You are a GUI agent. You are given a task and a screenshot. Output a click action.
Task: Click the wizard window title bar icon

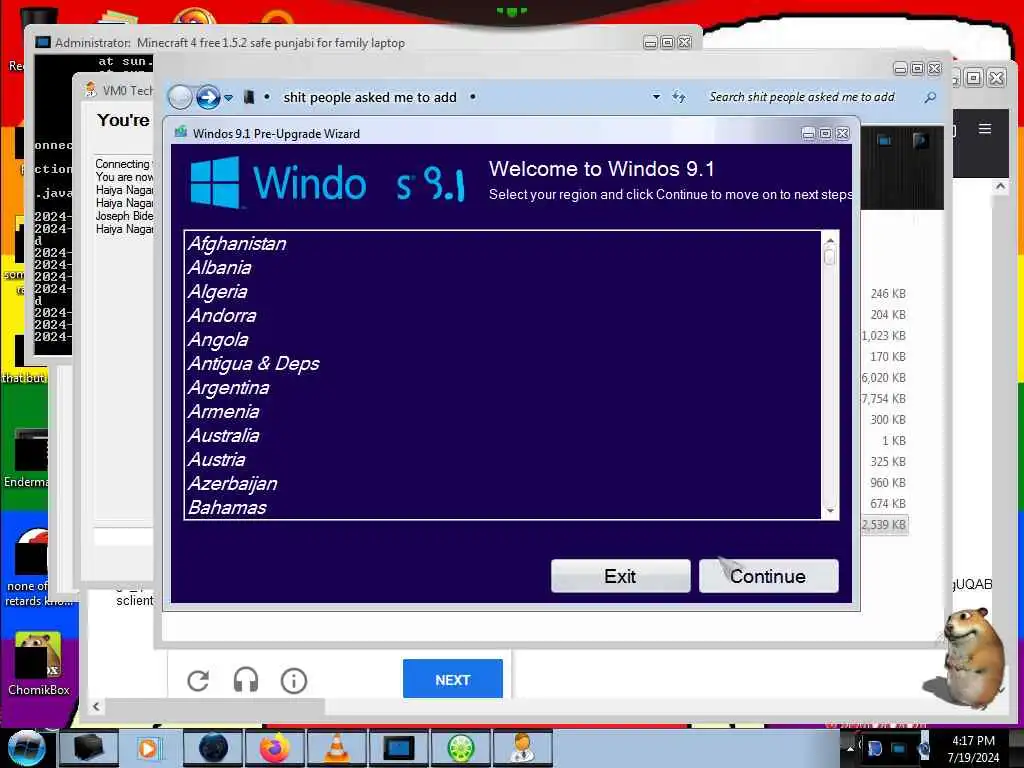click(181, 133)
